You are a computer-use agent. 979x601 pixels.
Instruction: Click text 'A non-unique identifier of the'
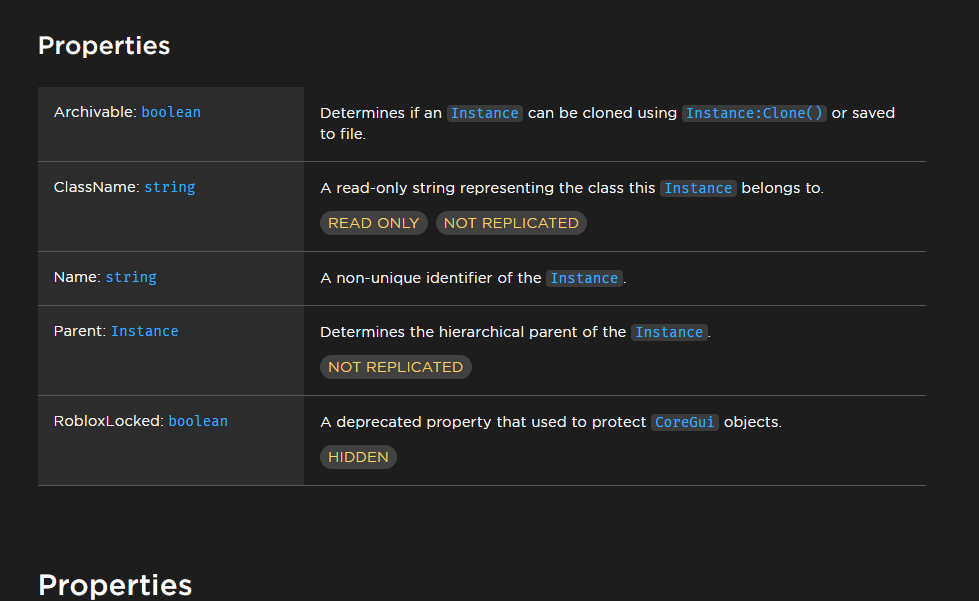coord(431,278)
